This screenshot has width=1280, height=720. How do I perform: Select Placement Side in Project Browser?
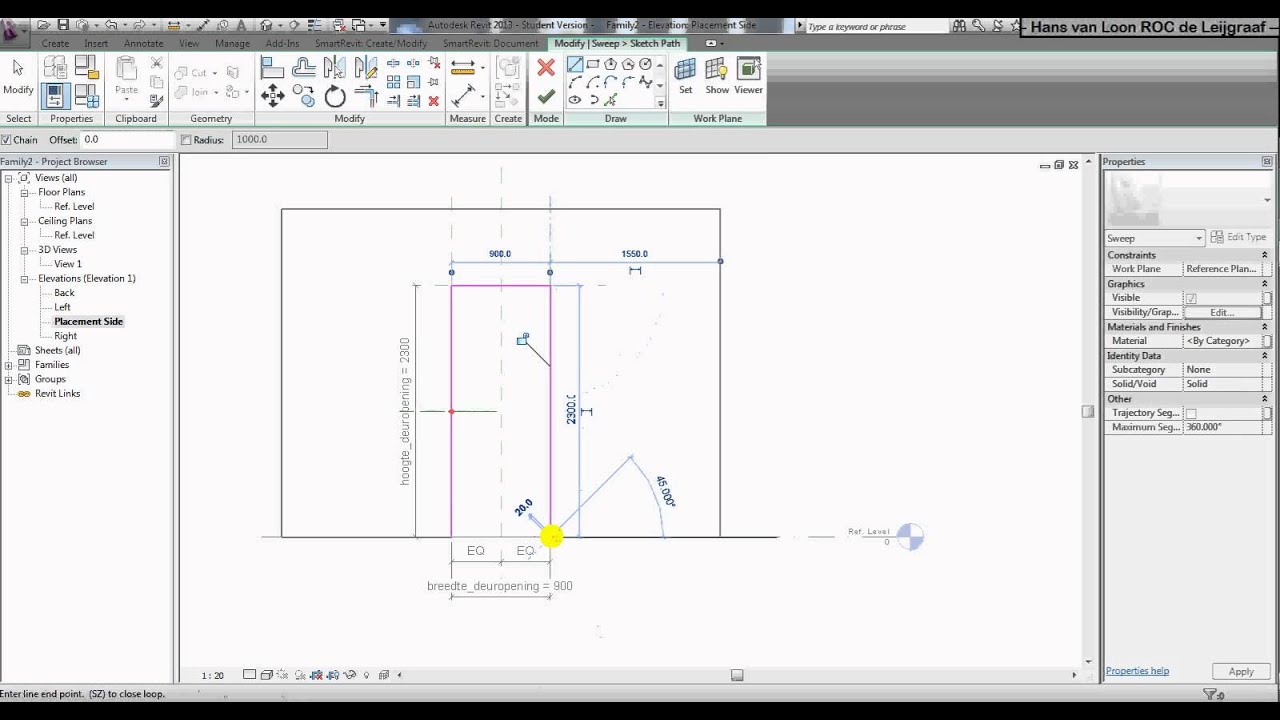pyautogui.click(x=88, y=322)
